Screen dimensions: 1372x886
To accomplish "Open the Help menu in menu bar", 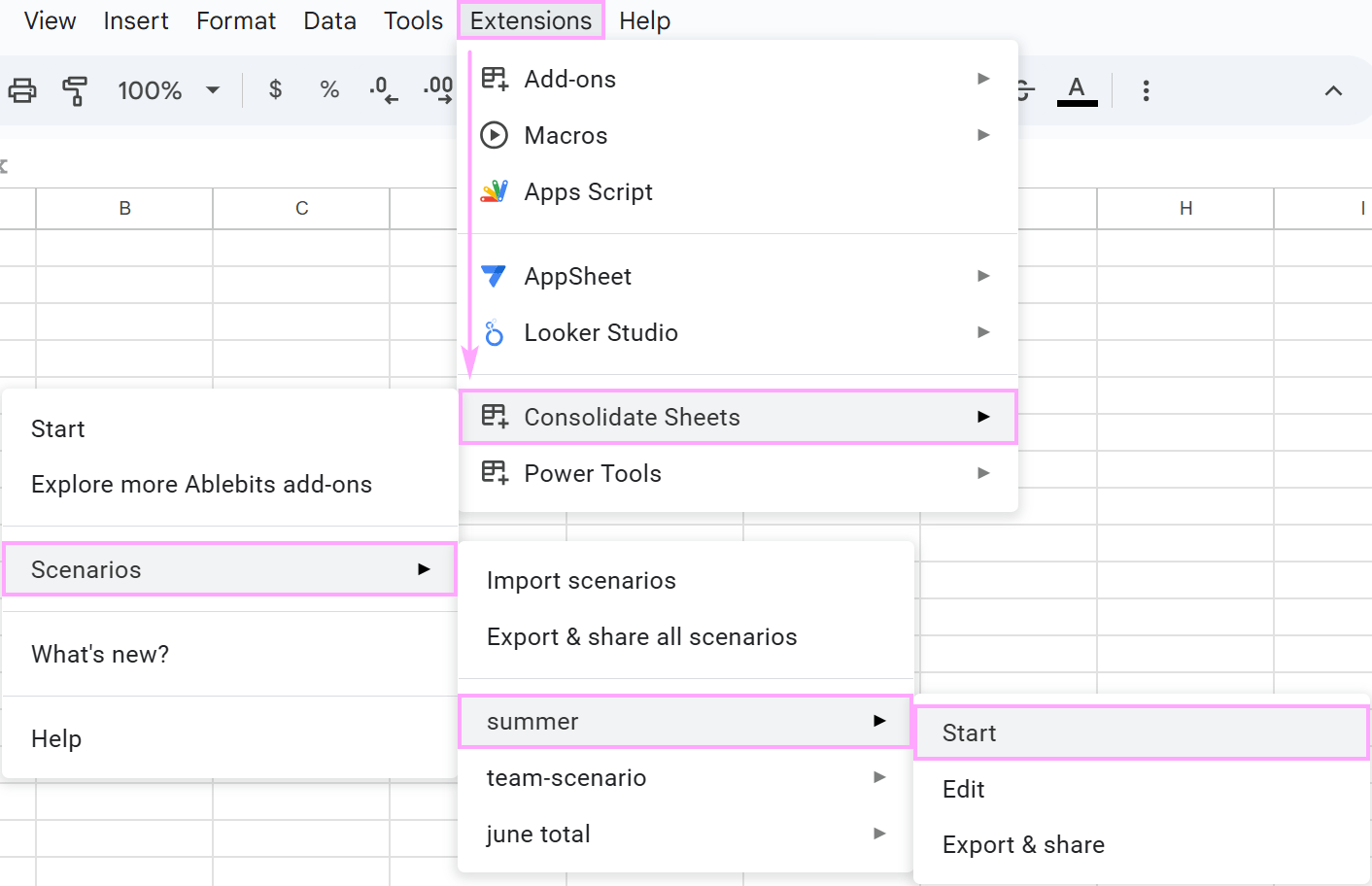I will click(645, 20).
